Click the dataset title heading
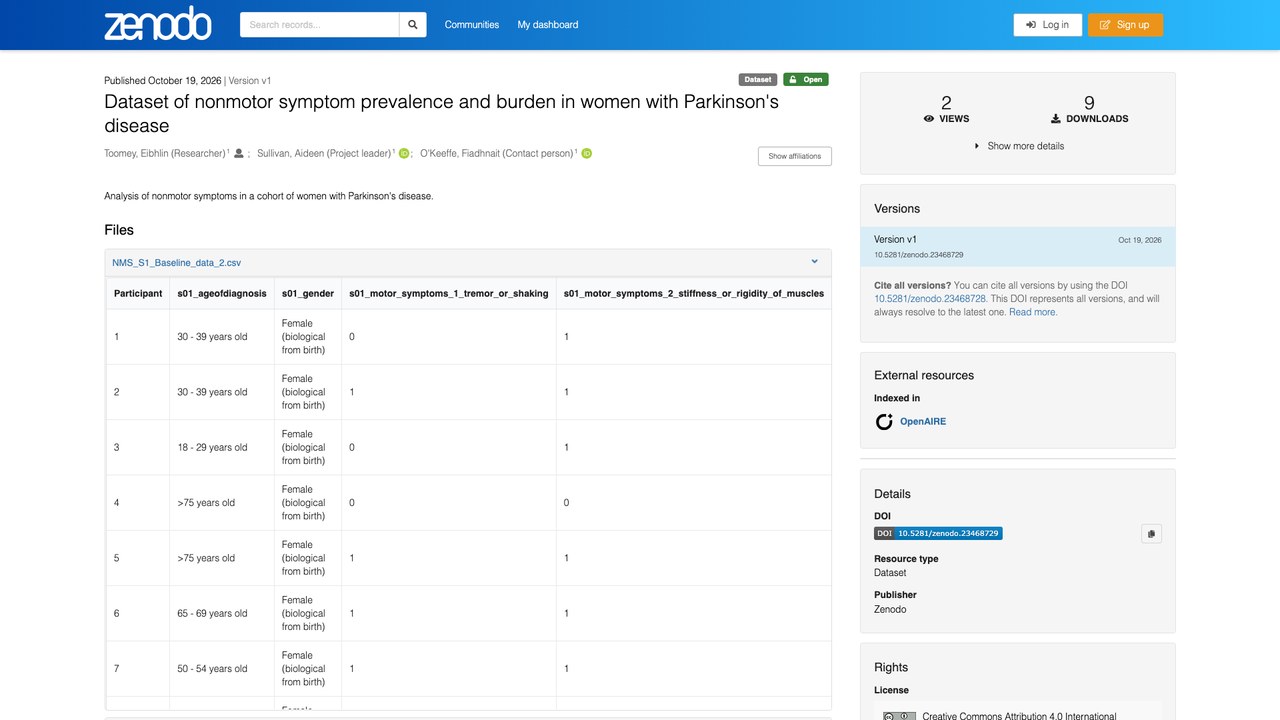 [x=441, y=114]
